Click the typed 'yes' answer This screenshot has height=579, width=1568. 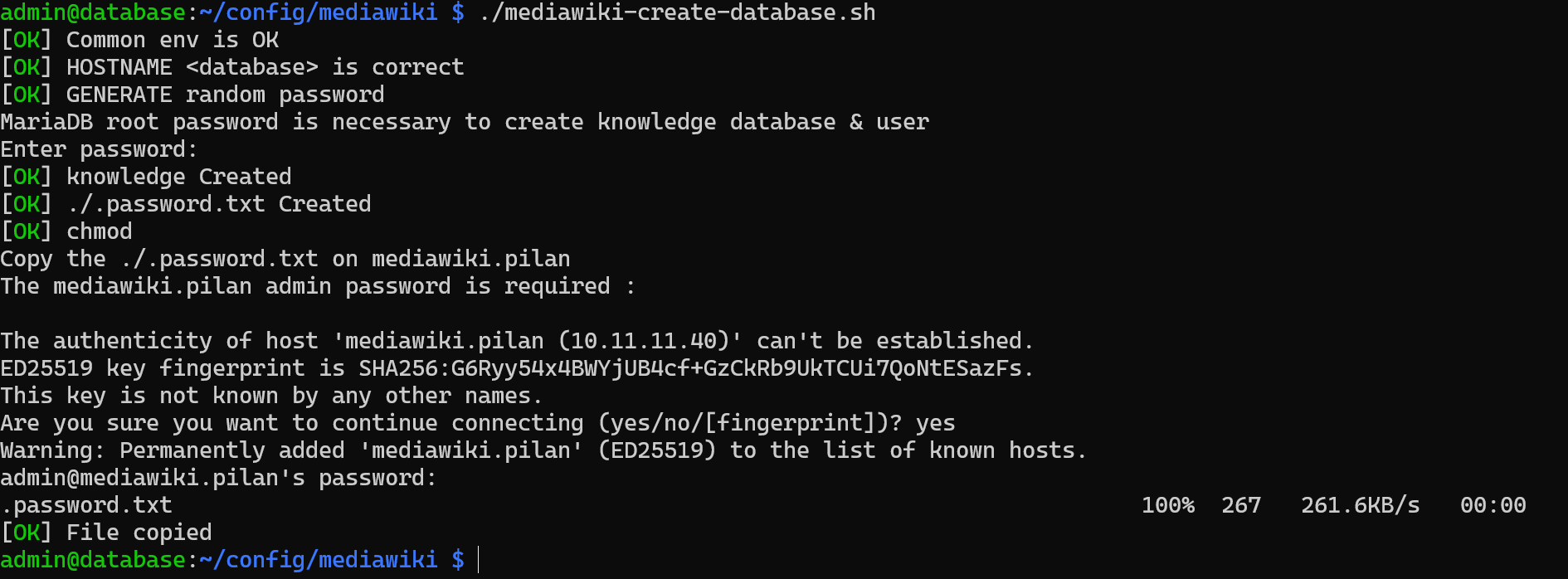tap(935, 423)
